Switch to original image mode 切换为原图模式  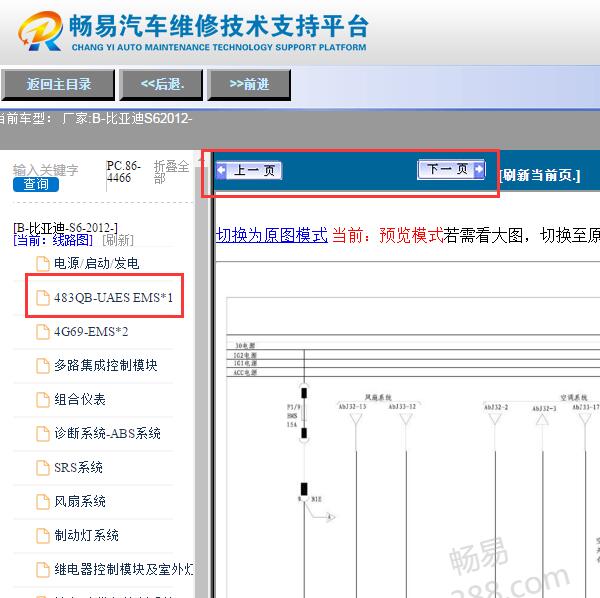tap(272, 235)
